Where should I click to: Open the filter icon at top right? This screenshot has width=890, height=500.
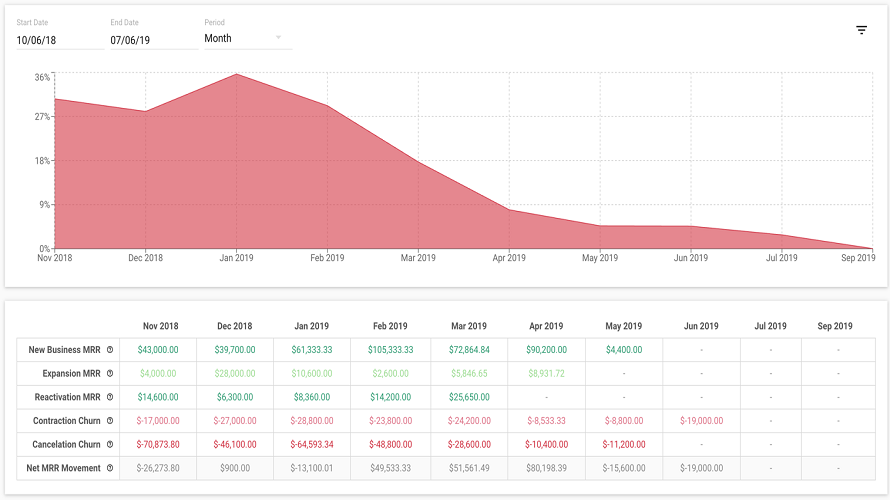point(861,30)
